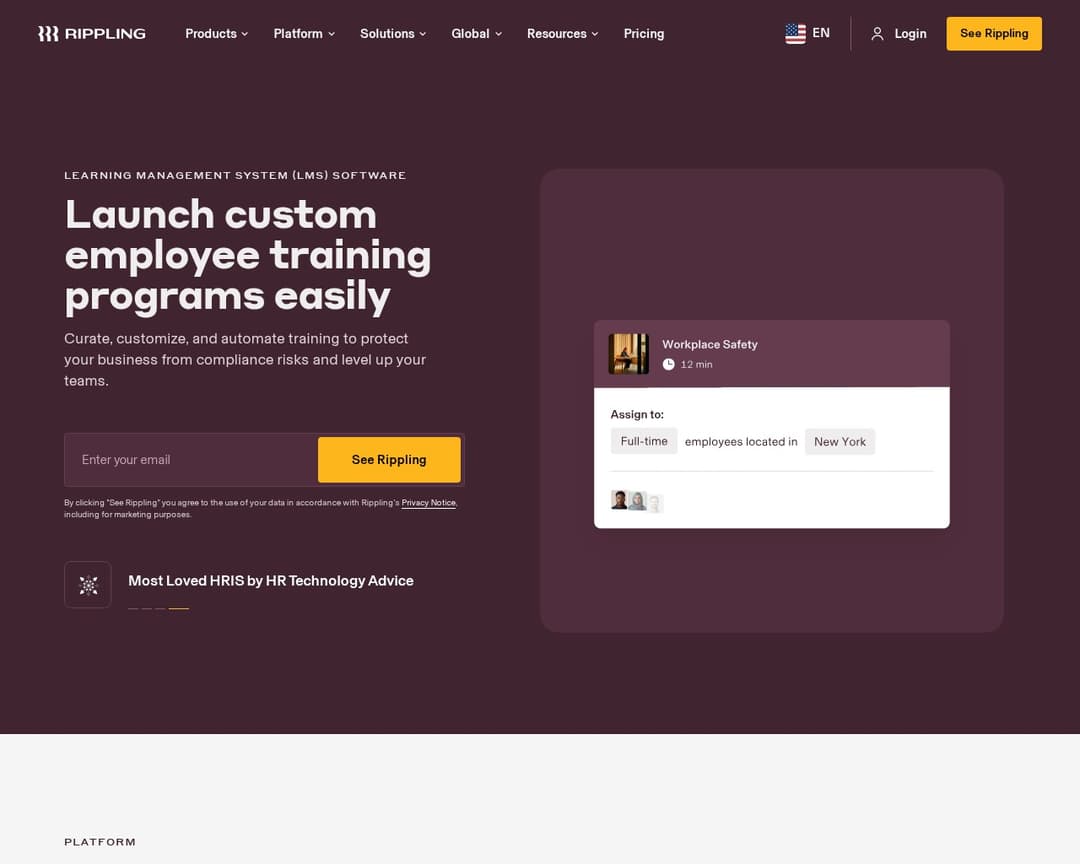Click the US flag language icon
The height and width of the screenshot is (864, 1080).
click(x=795, y=33)
